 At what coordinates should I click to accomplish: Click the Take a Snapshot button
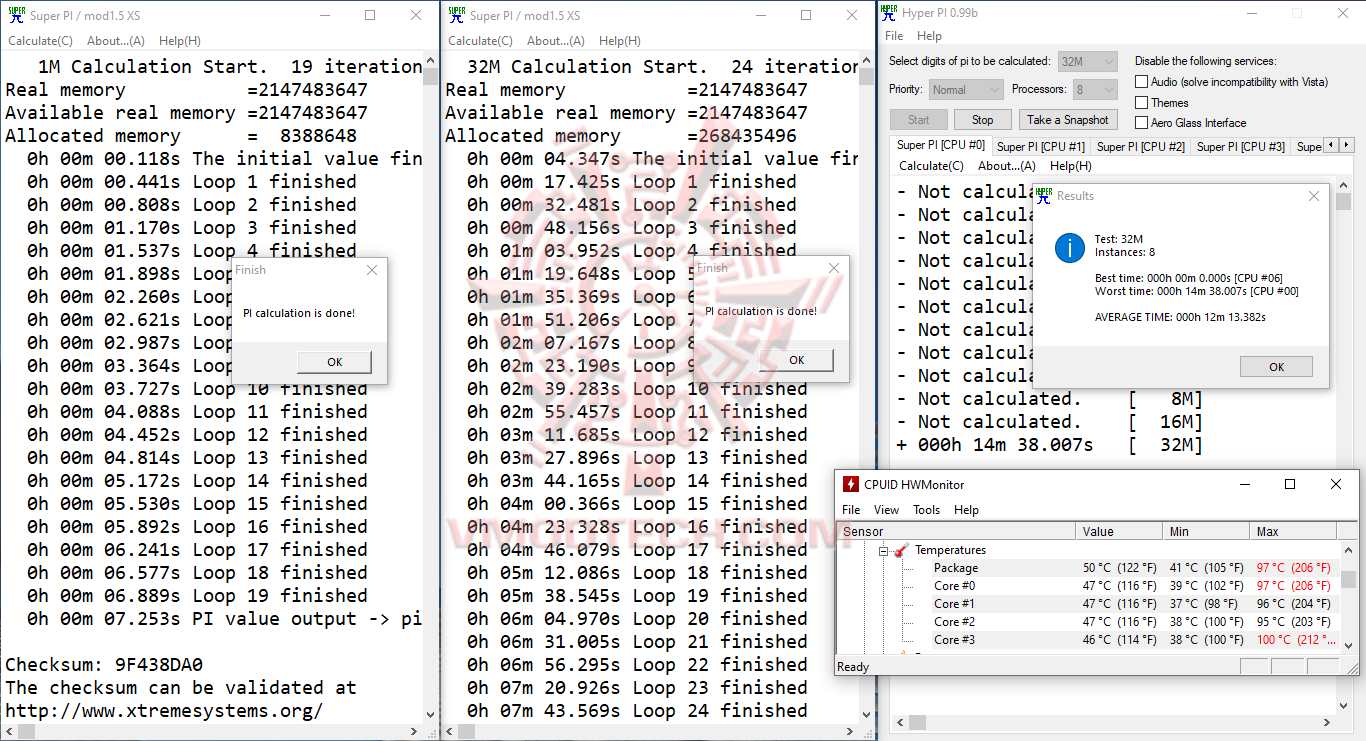click(1068, 120)
